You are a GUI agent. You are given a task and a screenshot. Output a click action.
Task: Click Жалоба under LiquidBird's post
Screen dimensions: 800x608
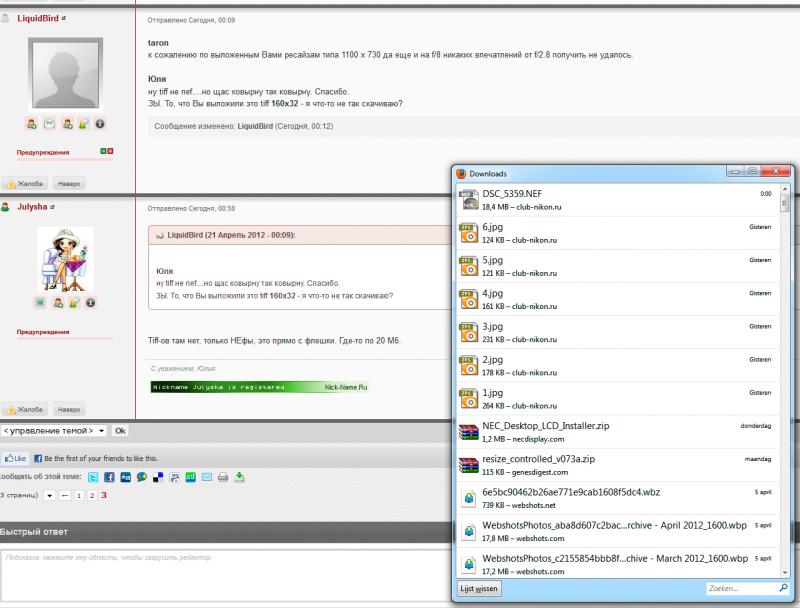pos(24,184)
